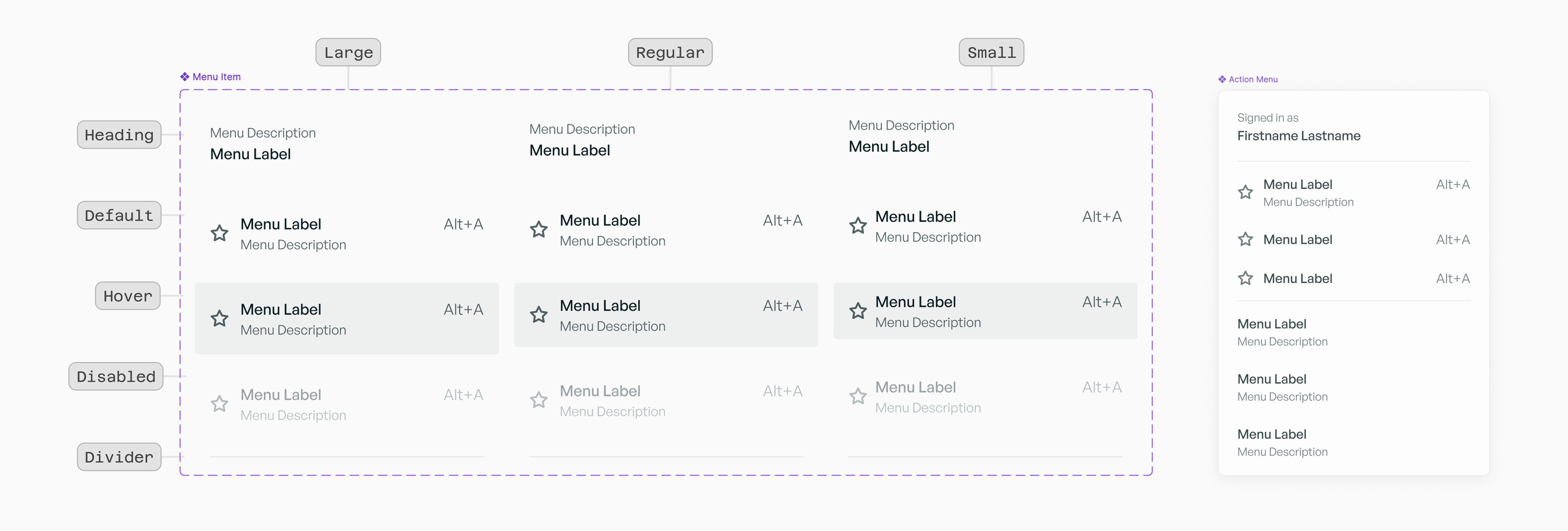This screenshot has width=1568, height=531.
Task: Click the star icon in the Large Hover item
Action: pos(219,318)
